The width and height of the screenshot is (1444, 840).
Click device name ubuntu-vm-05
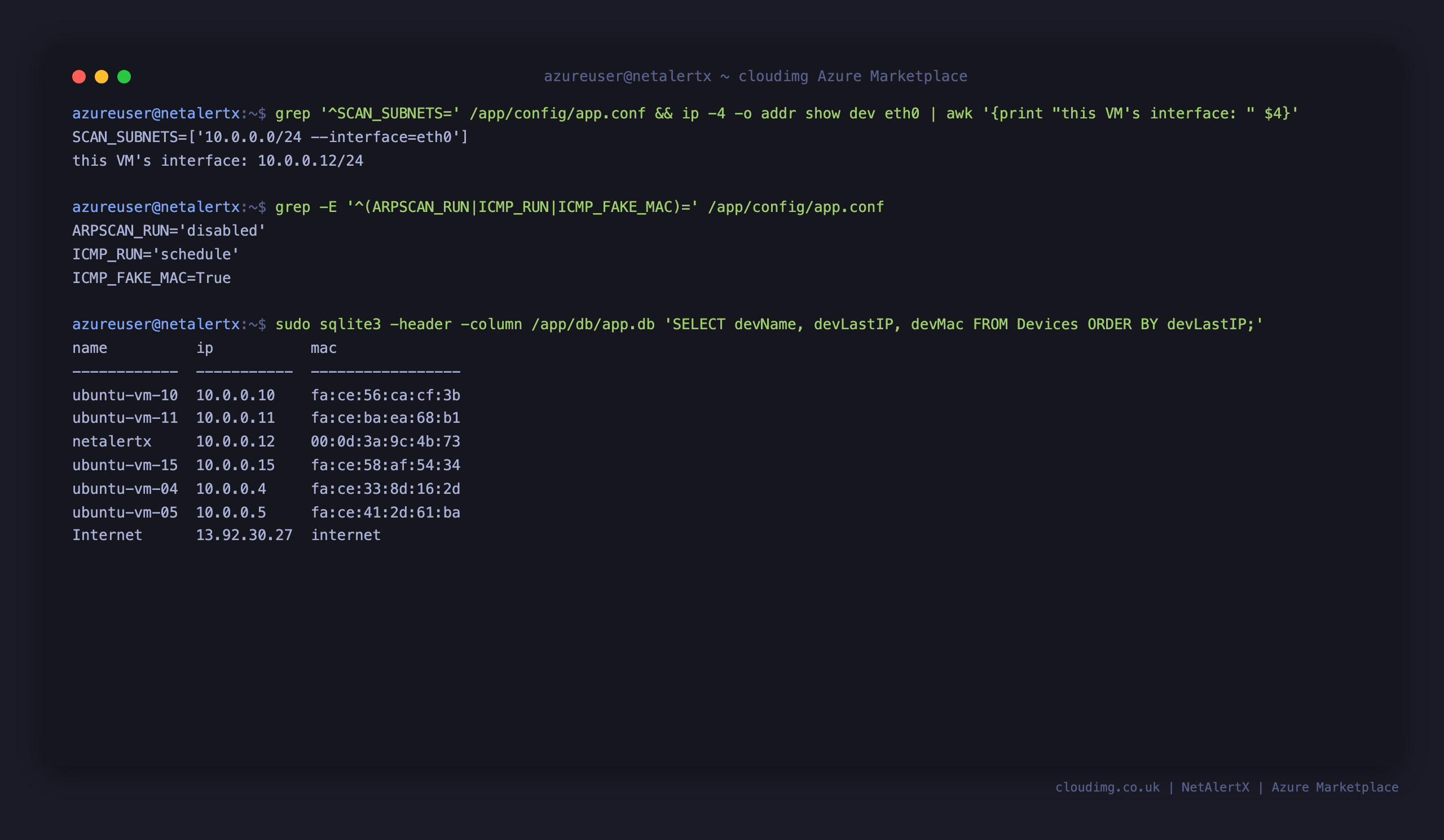point(125,512)
